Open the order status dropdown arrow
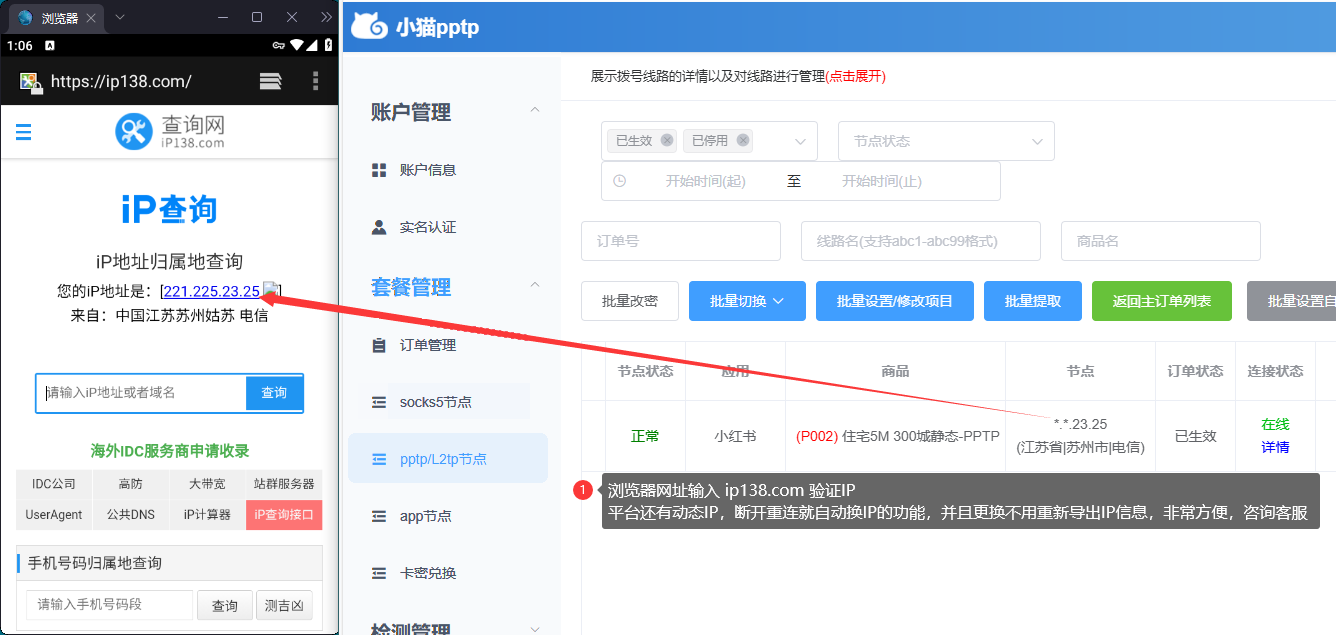The image size is (1336, 635). (800, 141)
